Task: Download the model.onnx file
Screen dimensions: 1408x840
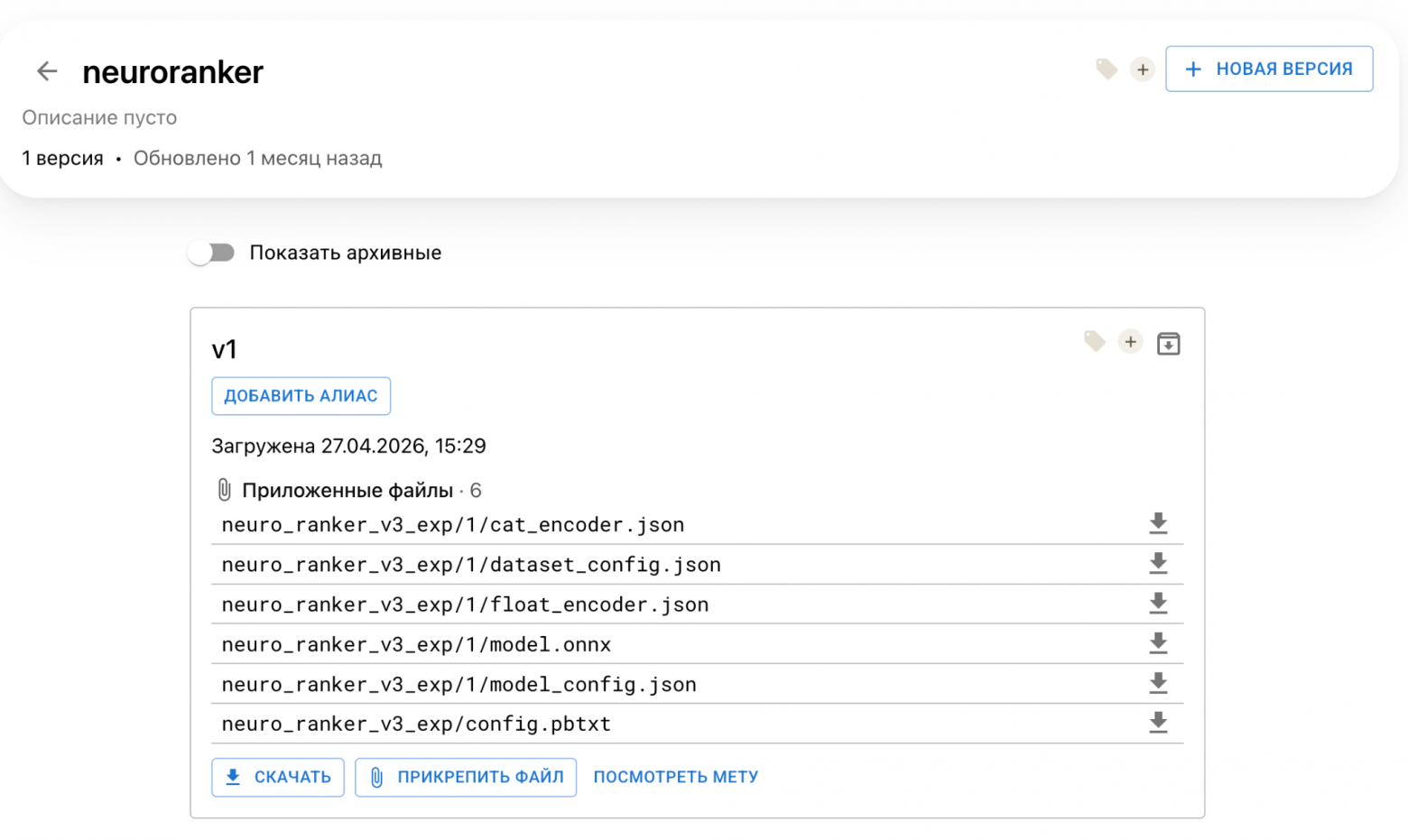Action: click(x=1158, y=643)
